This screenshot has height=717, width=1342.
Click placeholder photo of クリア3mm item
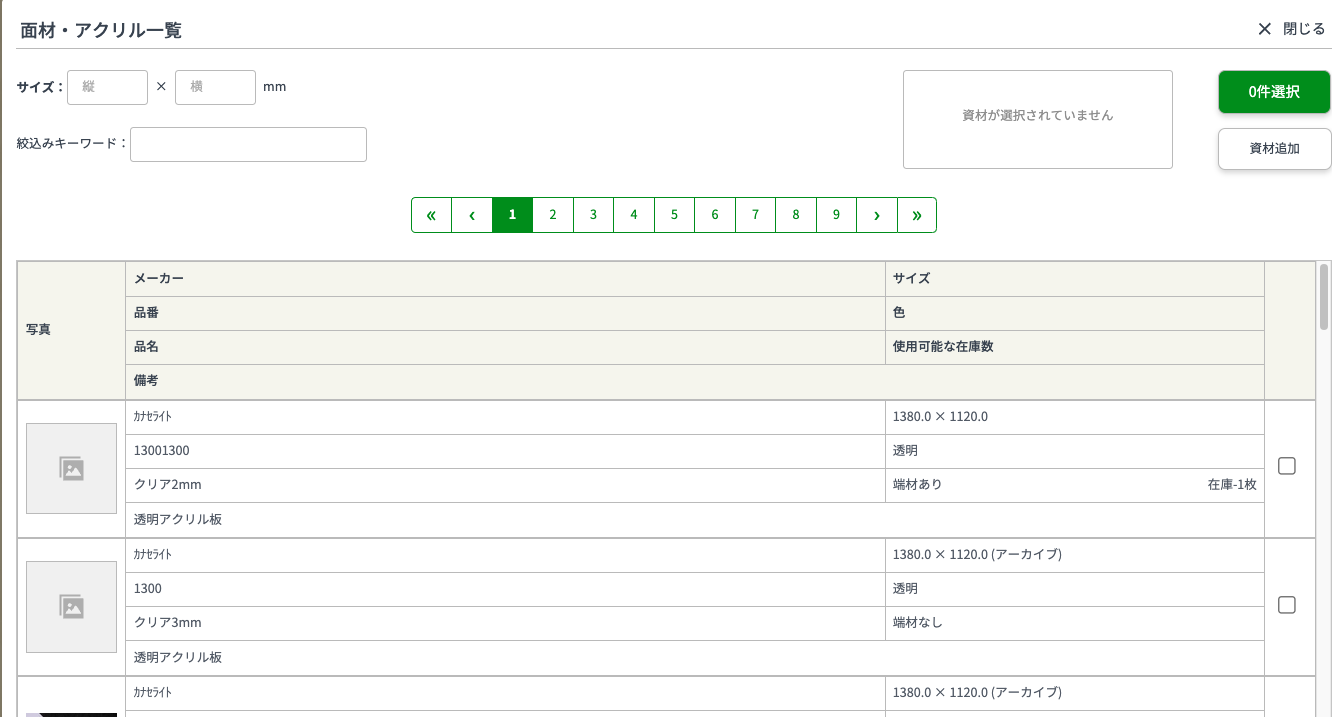coord(71,606)
